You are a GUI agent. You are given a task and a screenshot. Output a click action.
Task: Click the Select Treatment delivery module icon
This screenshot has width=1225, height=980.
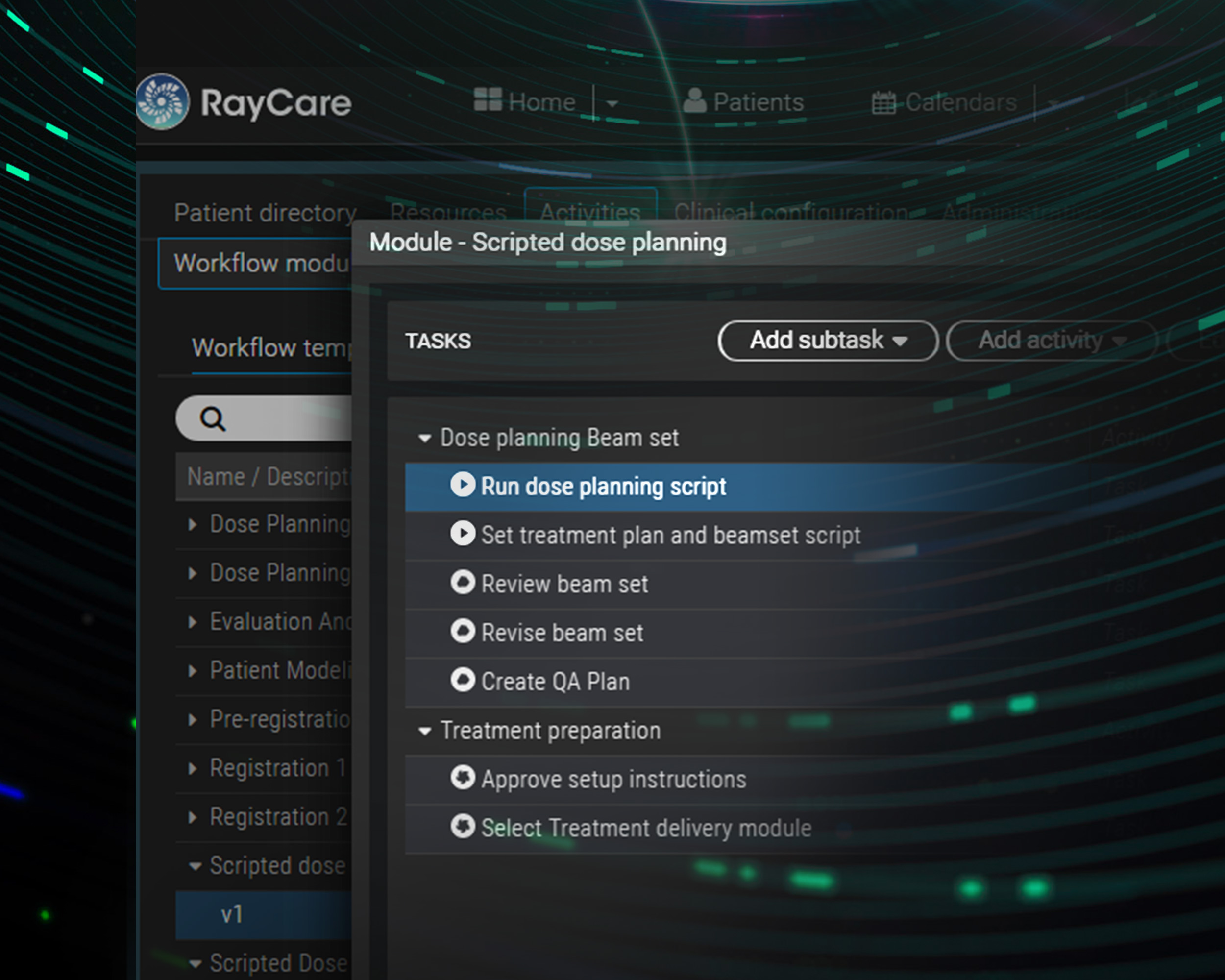463,827
